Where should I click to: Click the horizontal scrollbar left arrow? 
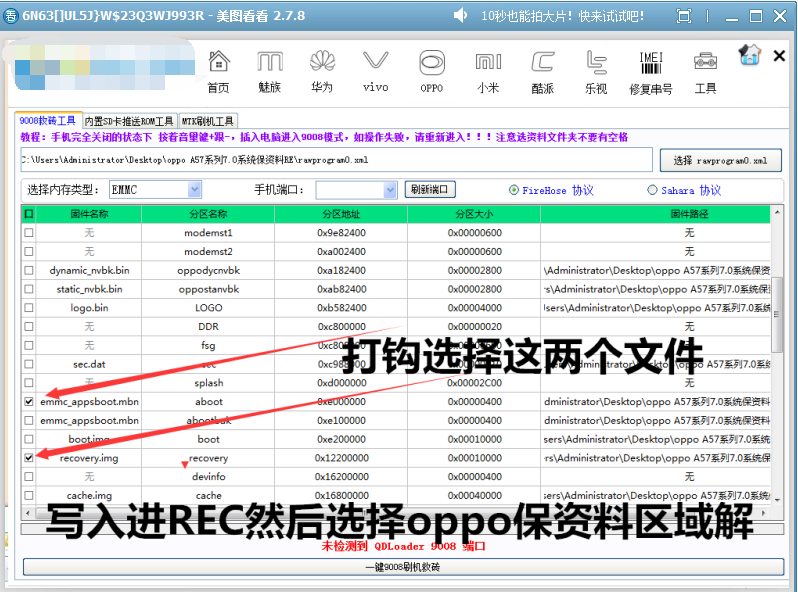point(27,513)
